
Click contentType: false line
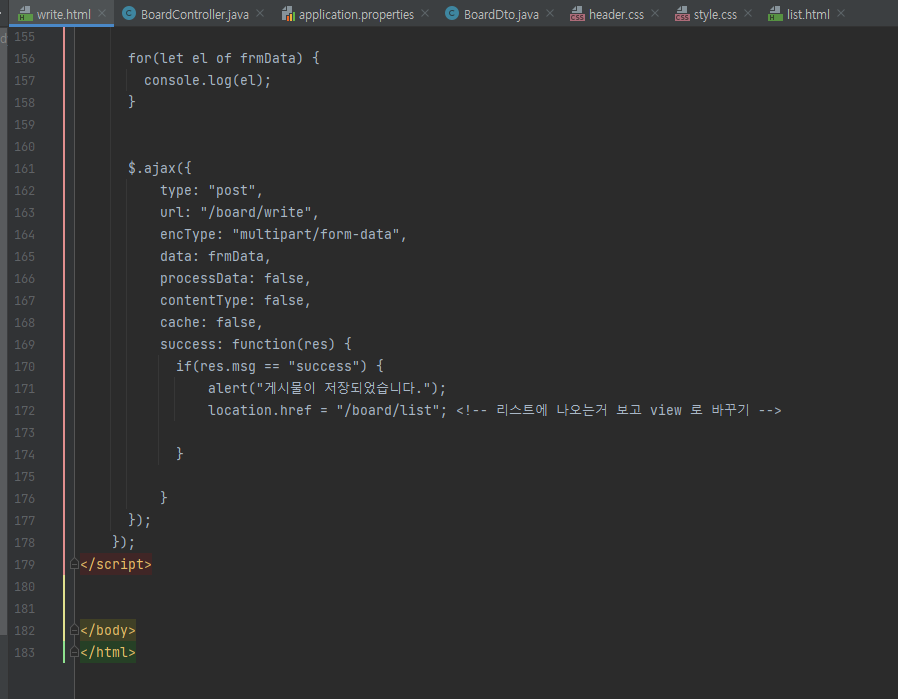pos(235,301)
